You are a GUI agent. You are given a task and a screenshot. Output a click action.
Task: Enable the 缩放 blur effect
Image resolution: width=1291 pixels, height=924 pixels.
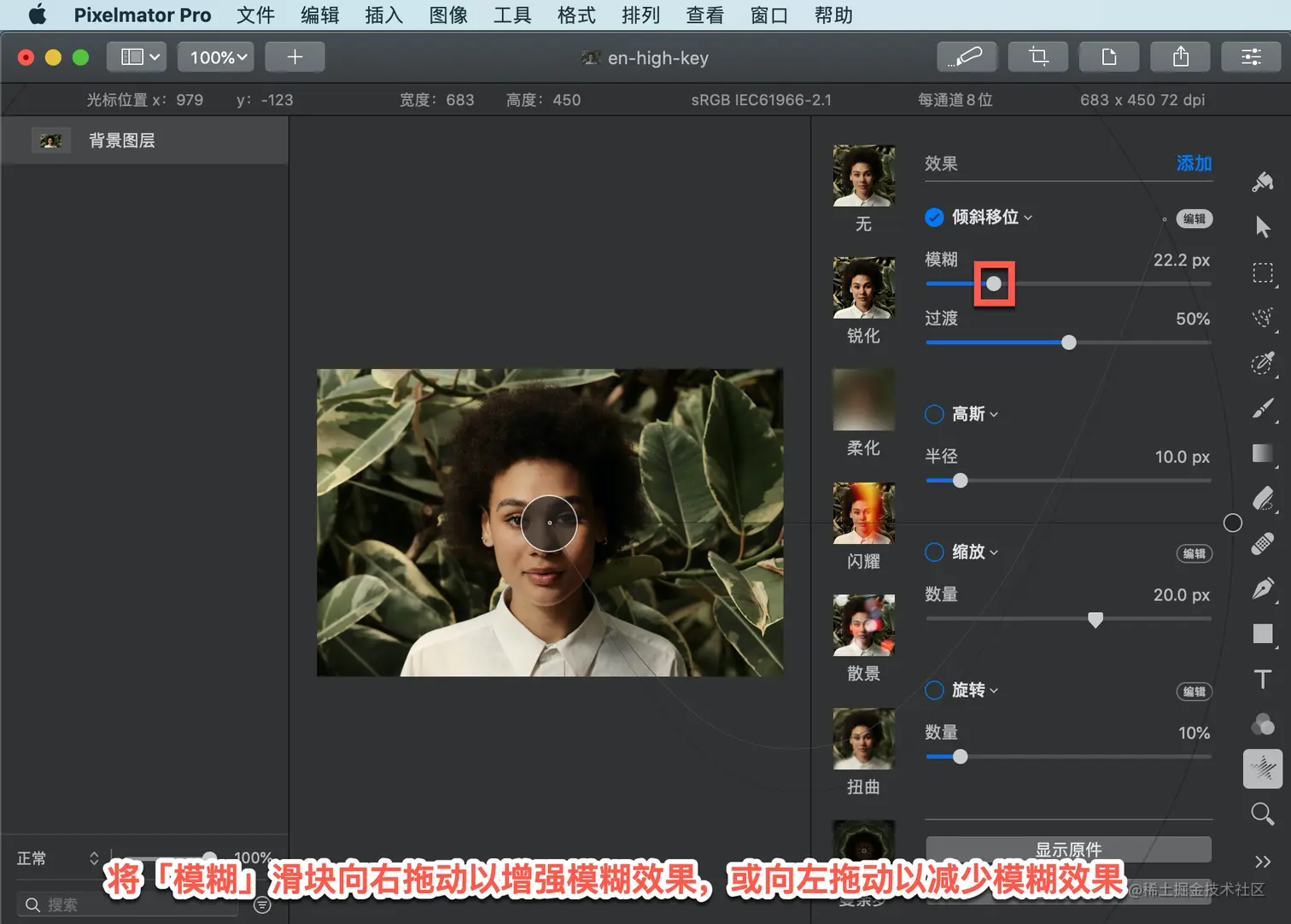(934, 552)
